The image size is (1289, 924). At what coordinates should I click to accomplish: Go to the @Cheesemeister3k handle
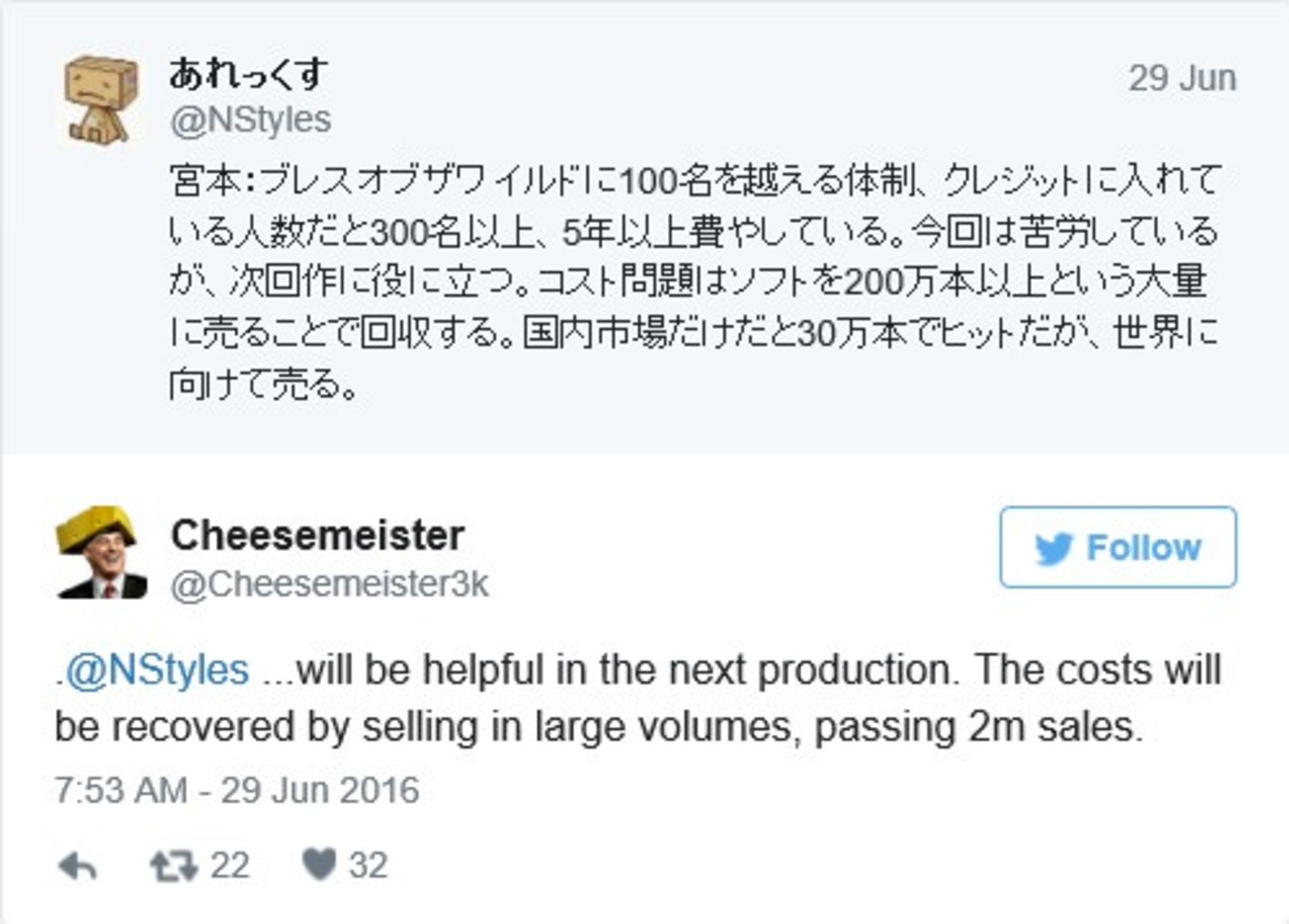(x=329, y=584)
